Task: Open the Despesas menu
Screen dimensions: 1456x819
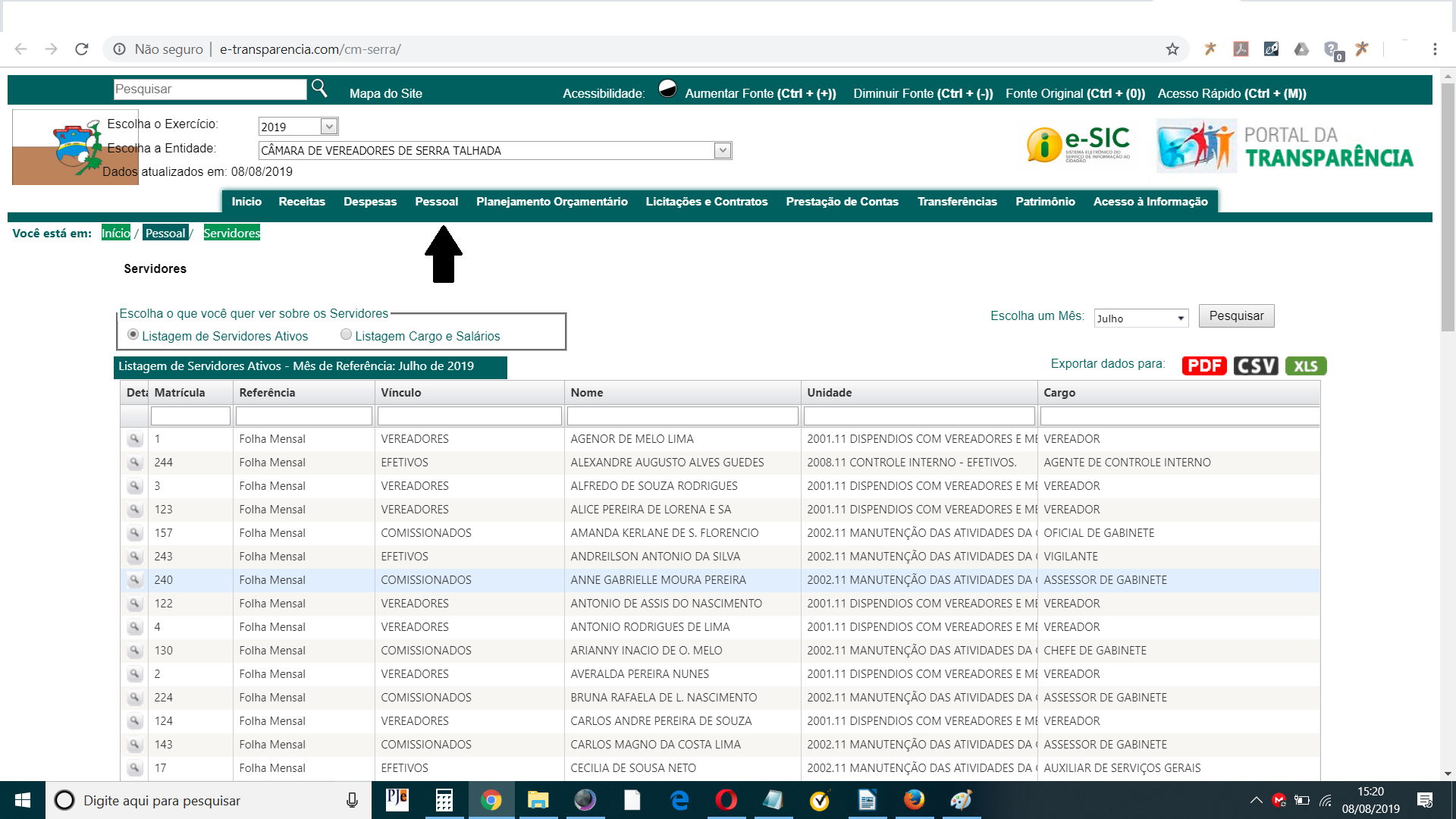Action: (x=369, y=202)
